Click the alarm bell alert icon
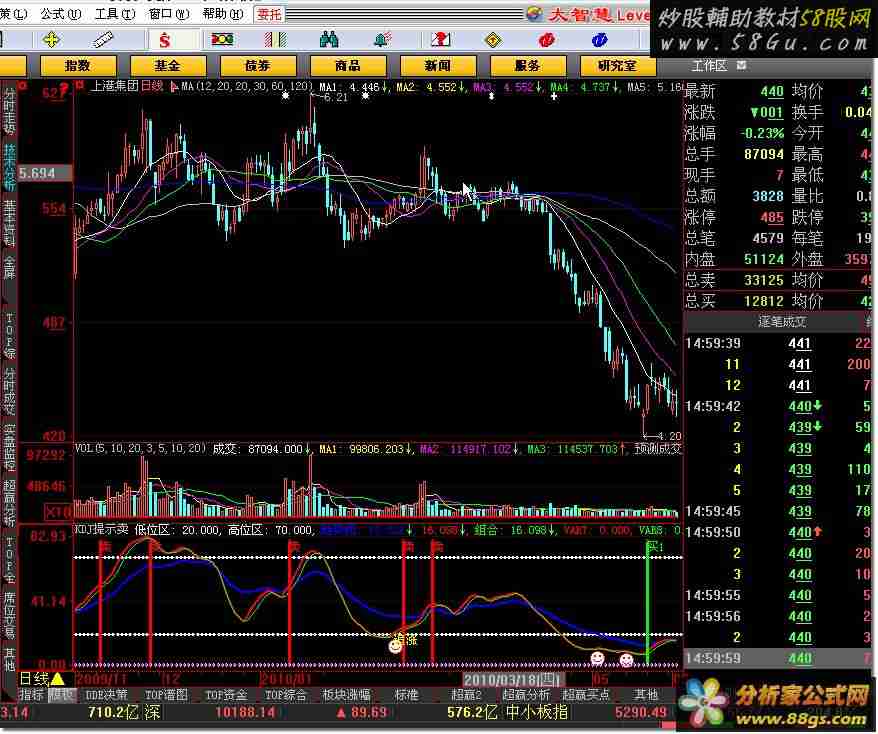The width and height of the screenshot is (878, 734). 383,39
